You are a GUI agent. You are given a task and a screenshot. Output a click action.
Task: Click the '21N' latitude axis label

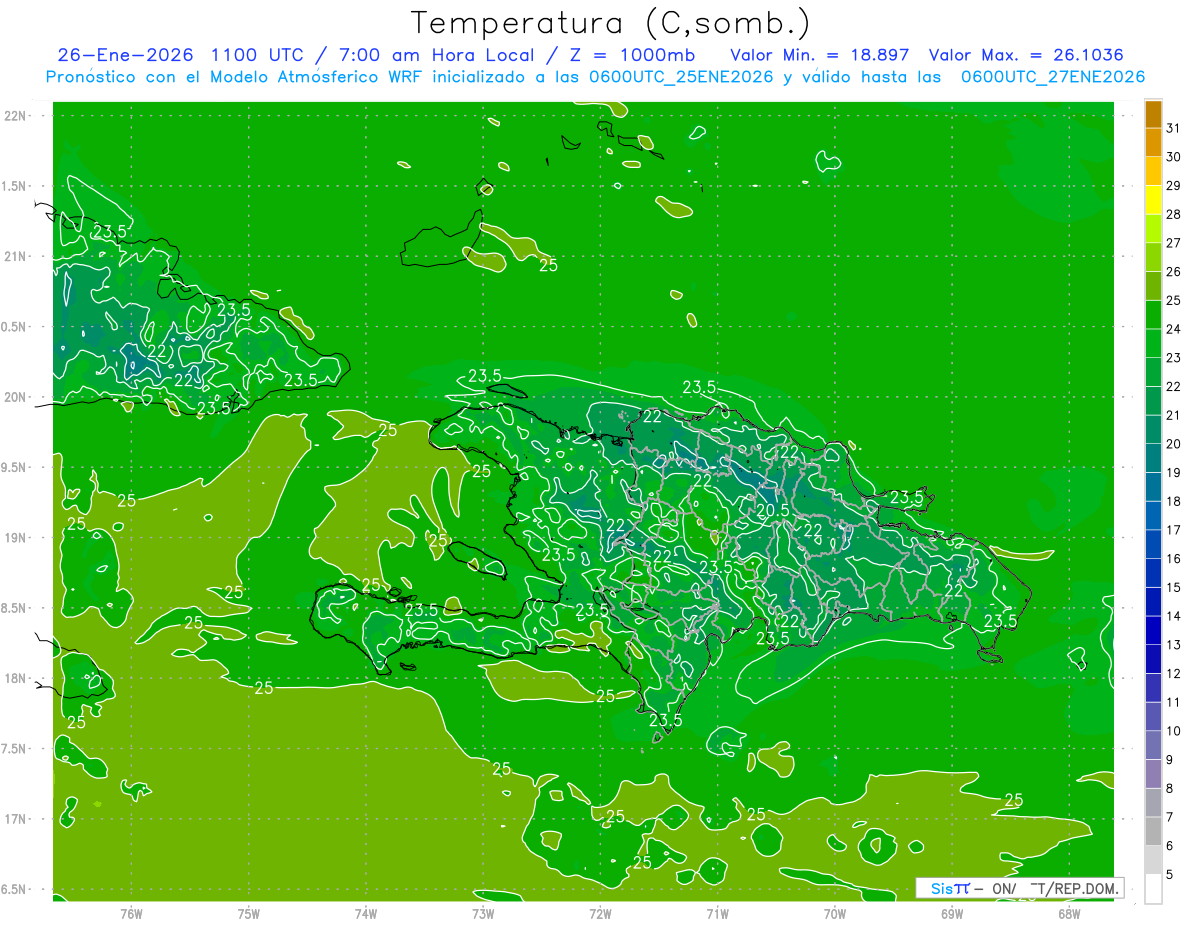click(15, 256)
